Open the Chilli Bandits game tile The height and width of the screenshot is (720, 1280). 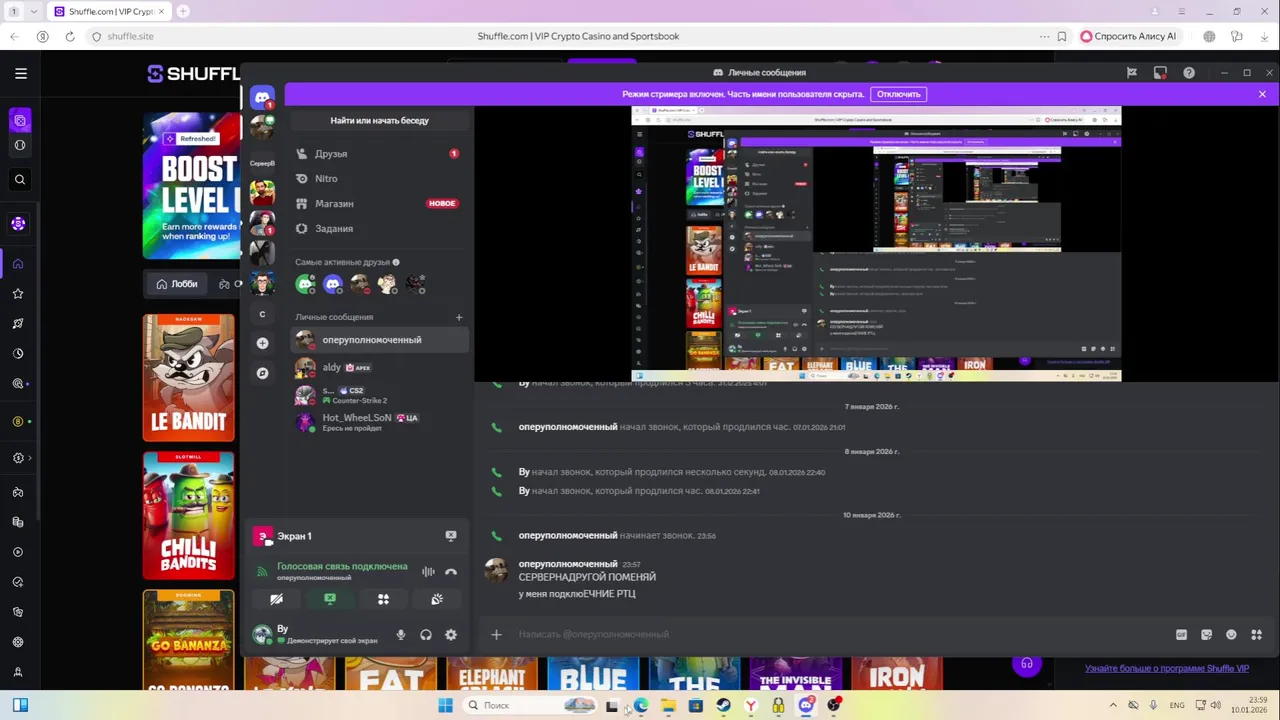pyautogui.click(x=188, y=516)
